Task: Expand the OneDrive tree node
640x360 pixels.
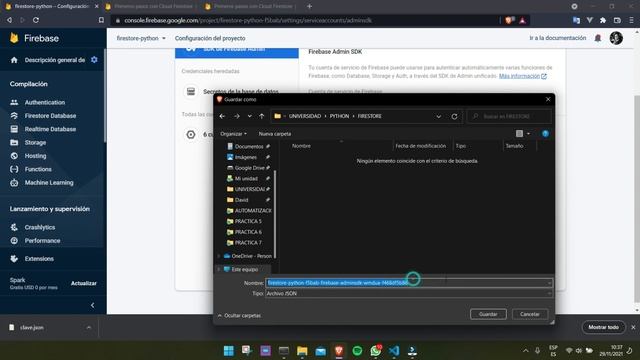Action: click(x=219, y=256)
